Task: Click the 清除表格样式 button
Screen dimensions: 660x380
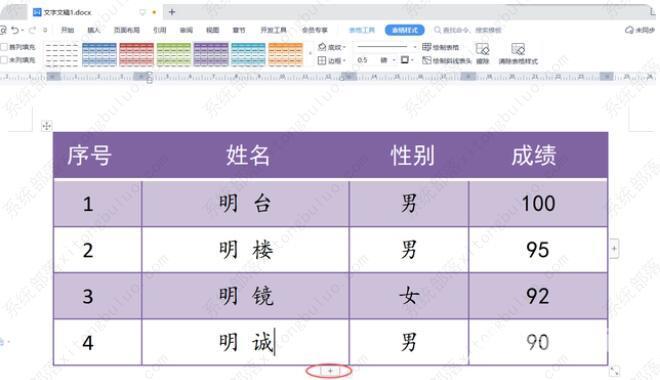Action: pos(518,54)
